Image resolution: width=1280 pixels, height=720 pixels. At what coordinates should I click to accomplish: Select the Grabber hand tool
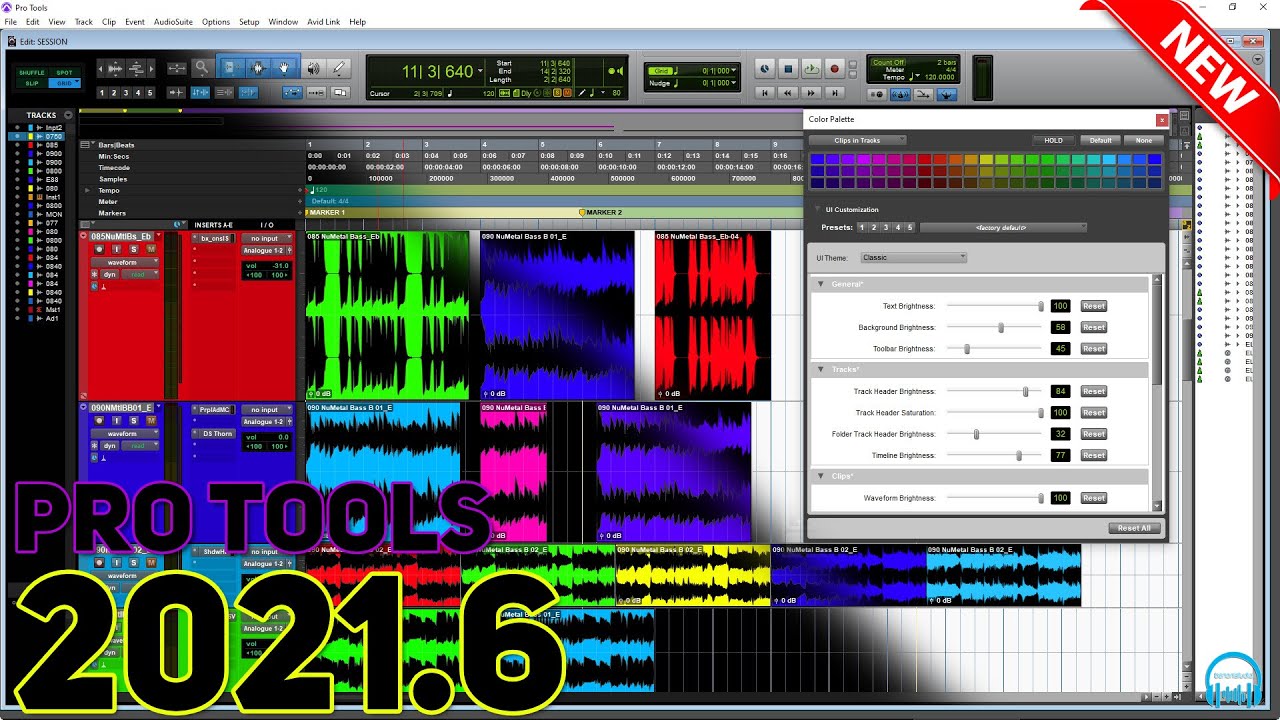click(x=284, y=68)
